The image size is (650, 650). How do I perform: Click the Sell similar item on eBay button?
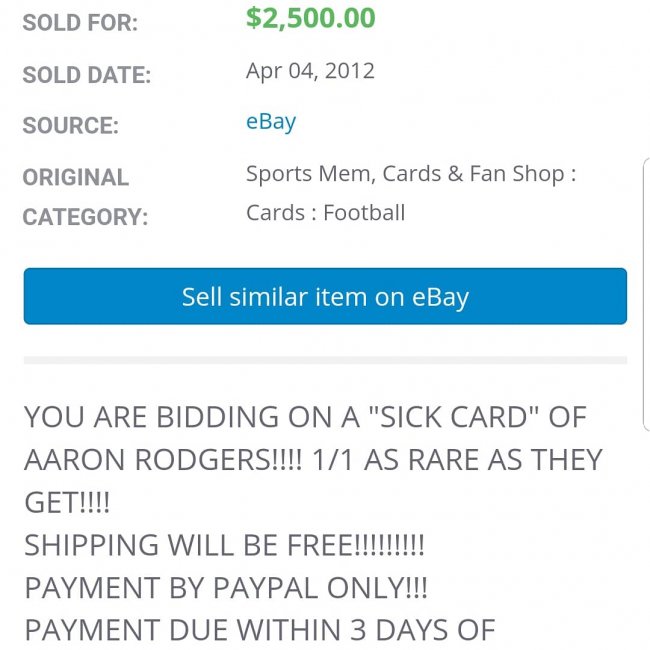(x=325, y=297)
